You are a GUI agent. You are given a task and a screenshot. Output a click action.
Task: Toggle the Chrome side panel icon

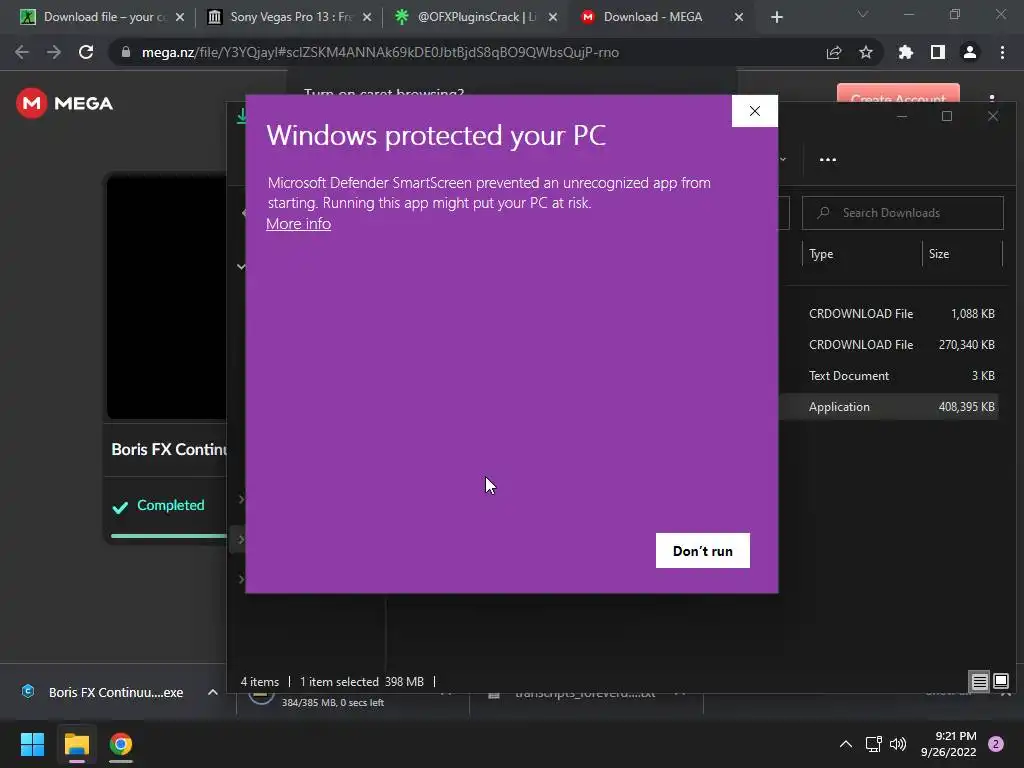click(x=938, y=52)
